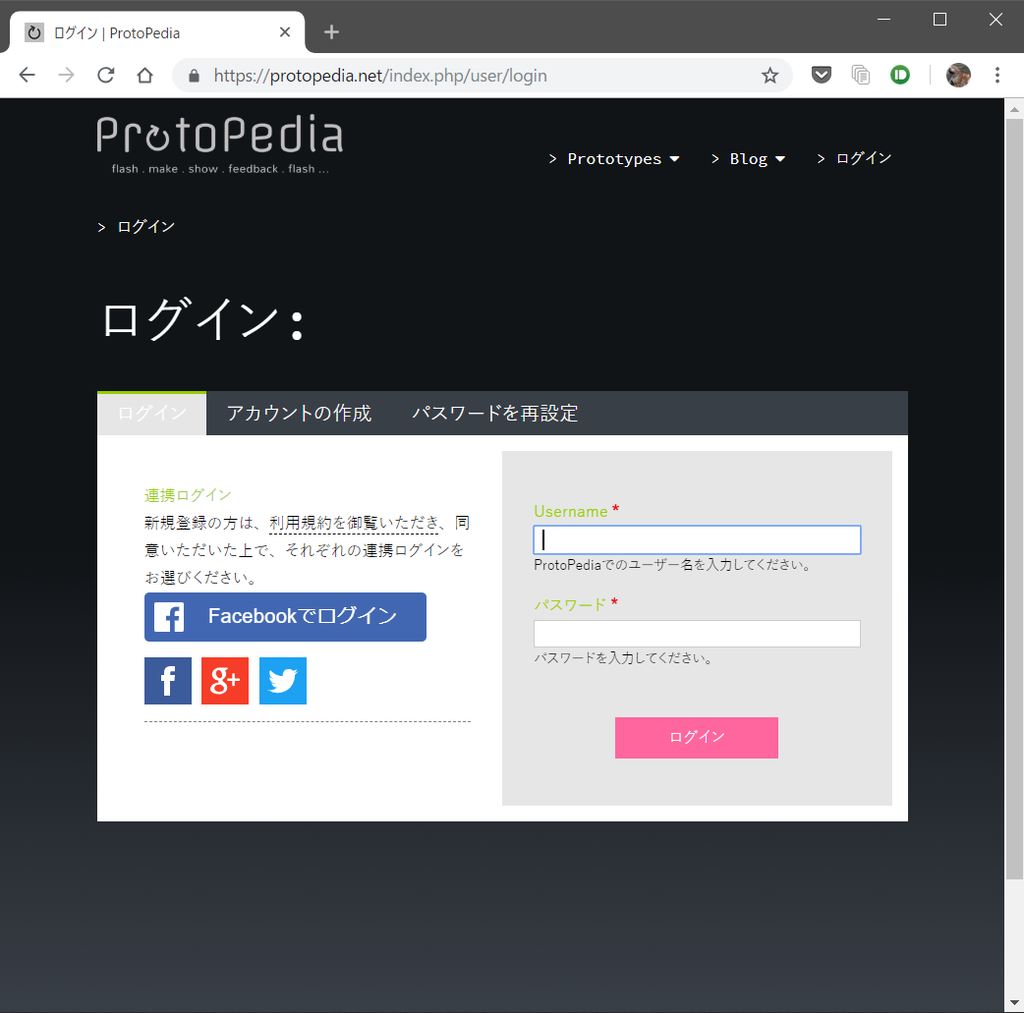Select the small Facebook share icon
1024x1013 pixels.
click(167, 680)
